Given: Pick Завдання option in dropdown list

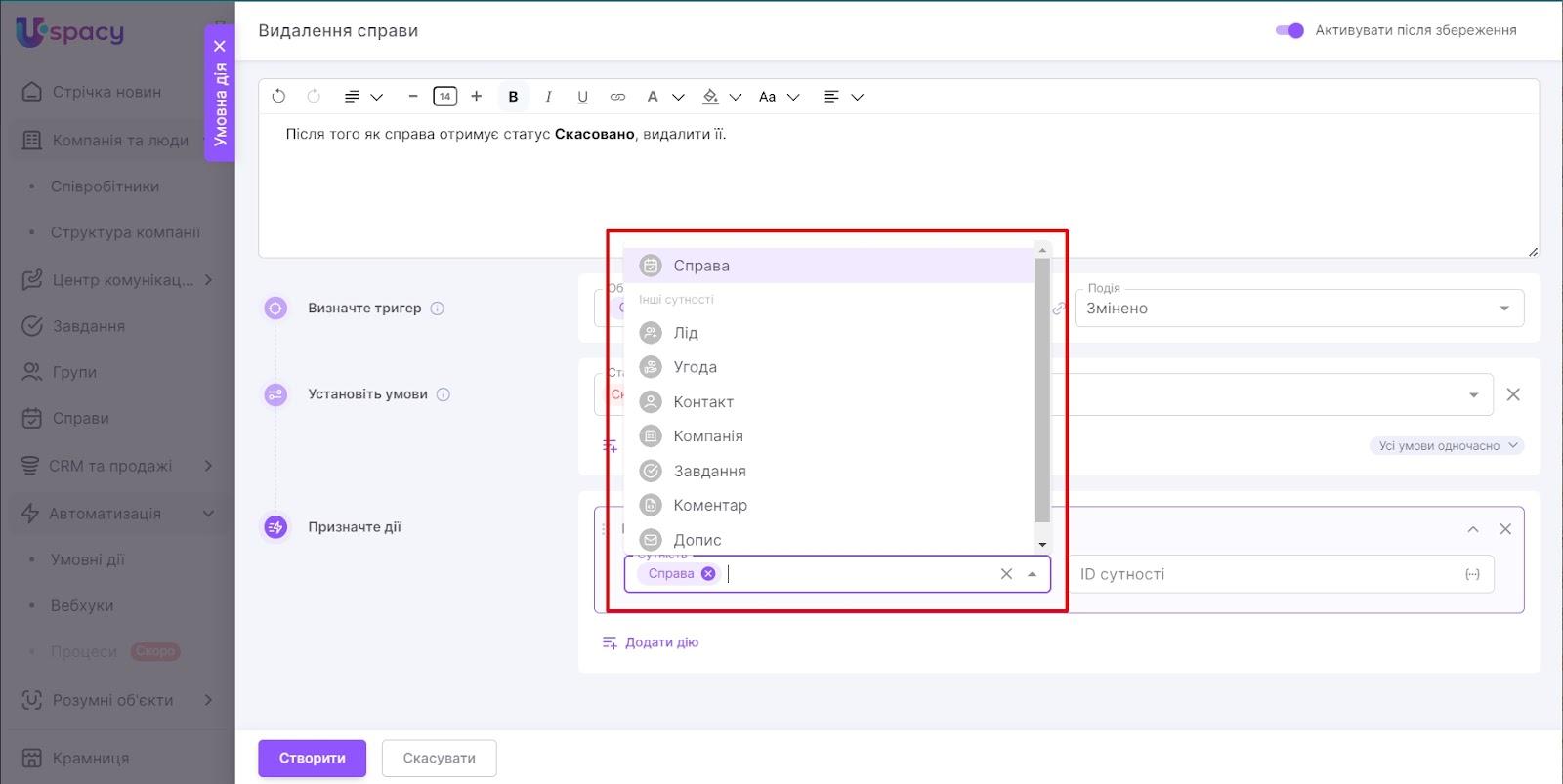Looking at the screenshot, I should (x=709, y=471).
